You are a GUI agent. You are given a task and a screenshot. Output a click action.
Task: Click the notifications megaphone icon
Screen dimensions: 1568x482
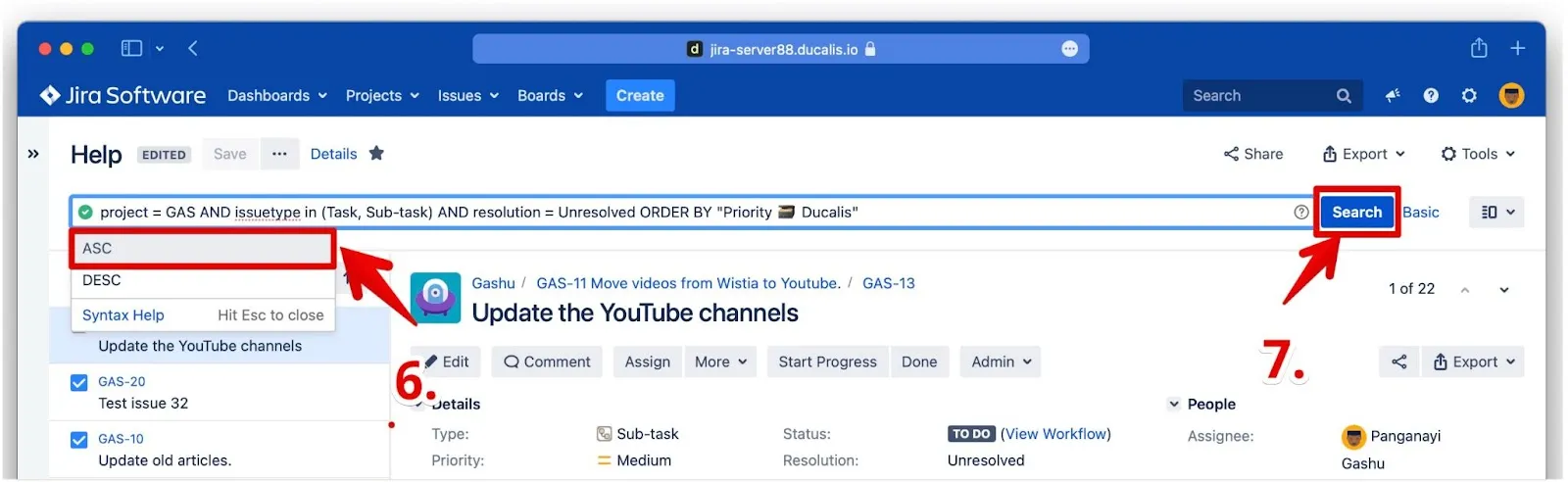point(1392,96)
